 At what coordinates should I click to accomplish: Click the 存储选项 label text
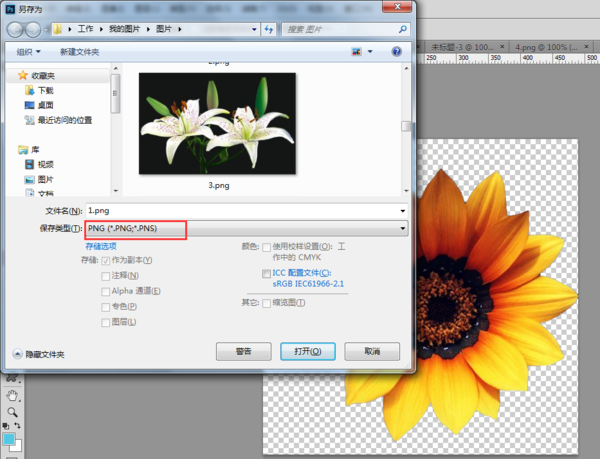101,246
